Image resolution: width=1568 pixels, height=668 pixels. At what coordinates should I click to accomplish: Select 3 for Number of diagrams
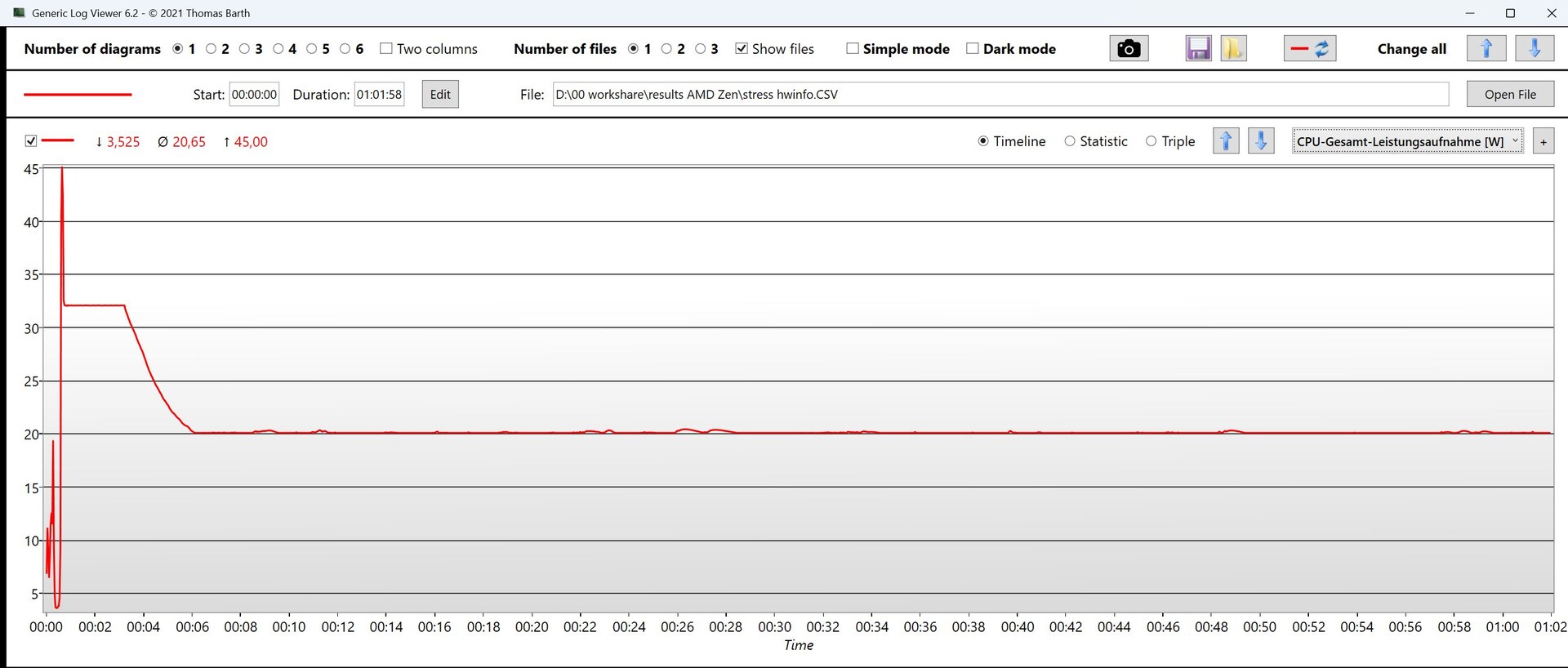pos(245,49)
